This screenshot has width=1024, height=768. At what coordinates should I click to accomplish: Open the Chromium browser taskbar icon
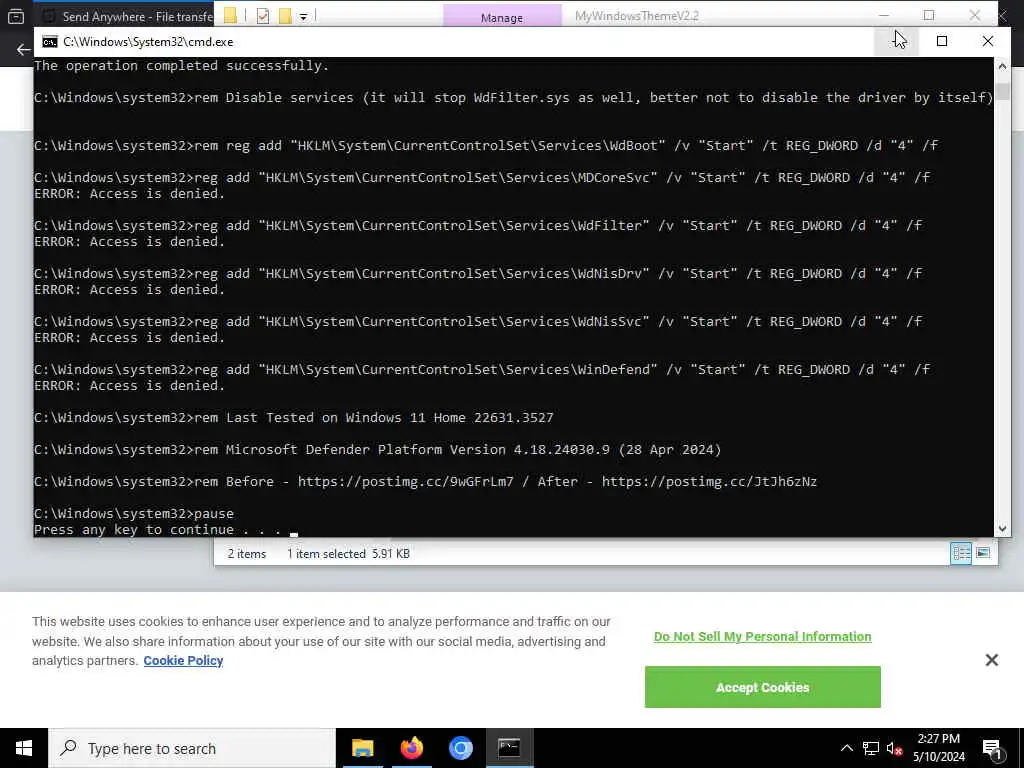point(460,748)
